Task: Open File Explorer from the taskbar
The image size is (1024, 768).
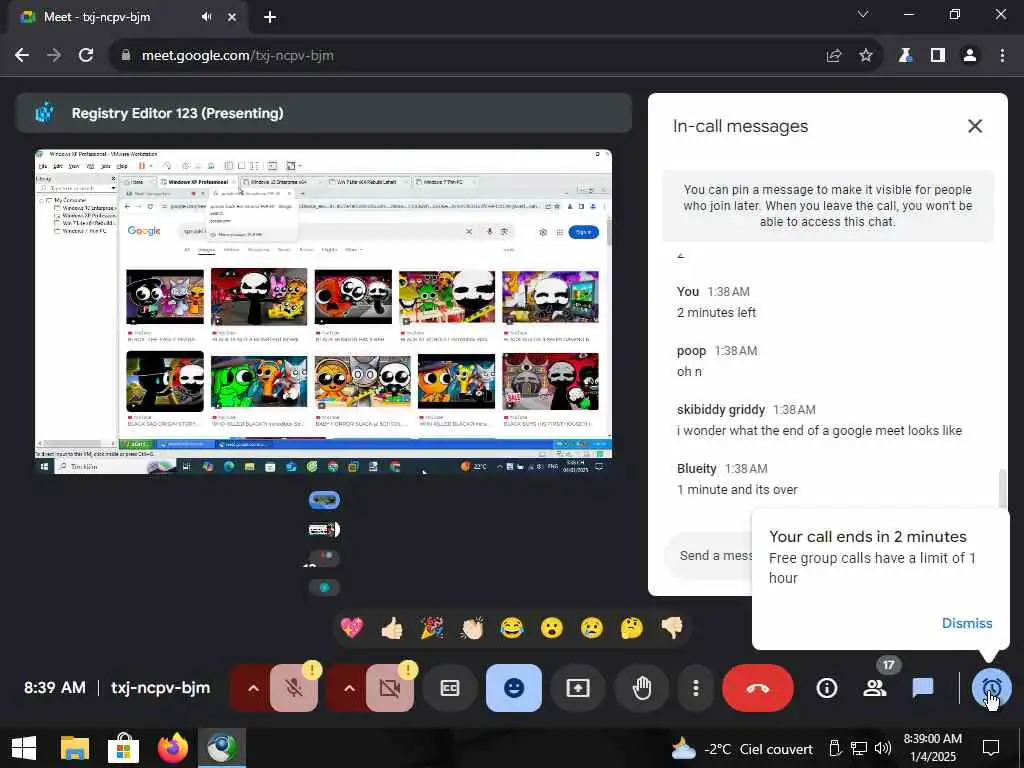Action: 74,748
